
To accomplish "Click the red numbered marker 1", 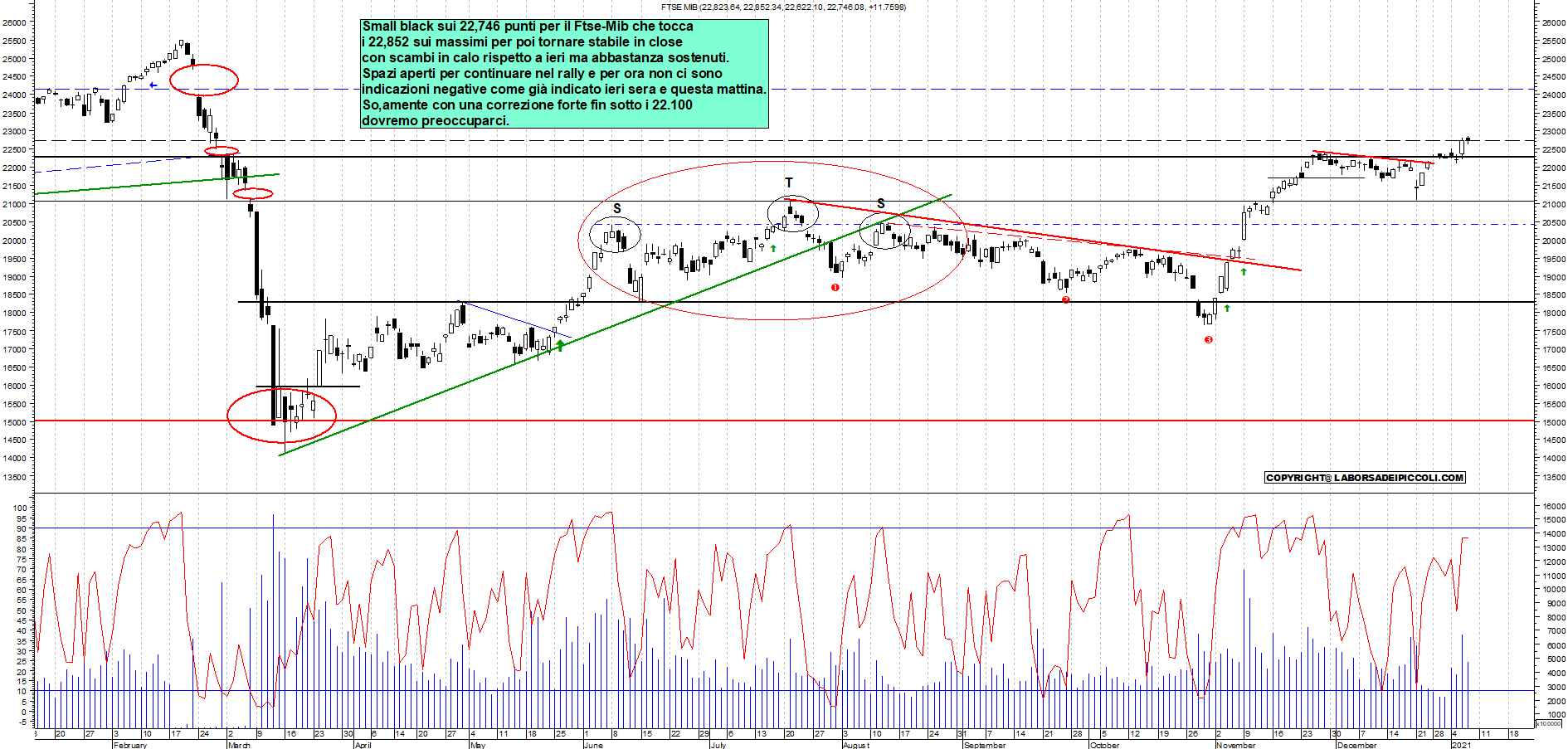I will (x=835, y=288).
